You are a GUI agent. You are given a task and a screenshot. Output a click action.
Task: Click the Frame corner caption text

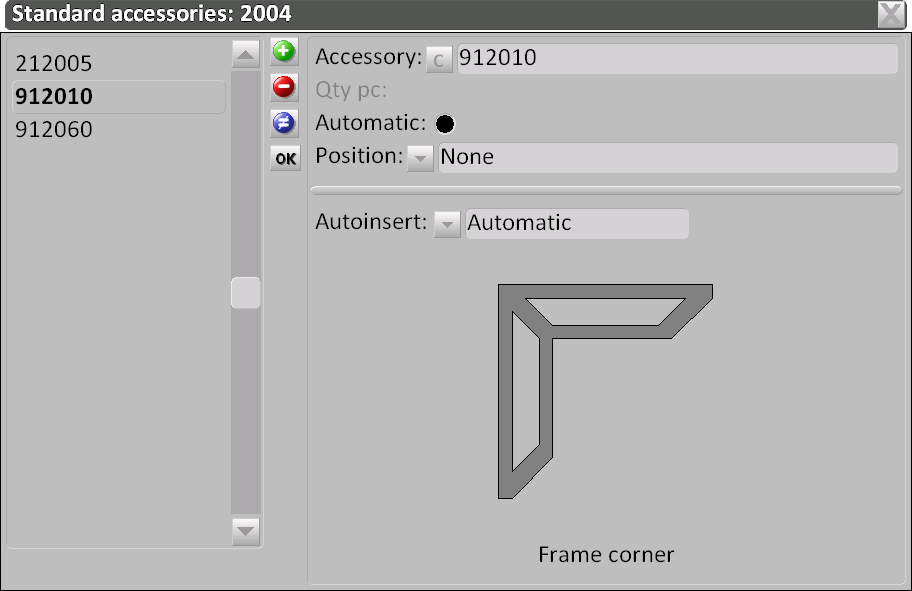click(x=606, y=555)
